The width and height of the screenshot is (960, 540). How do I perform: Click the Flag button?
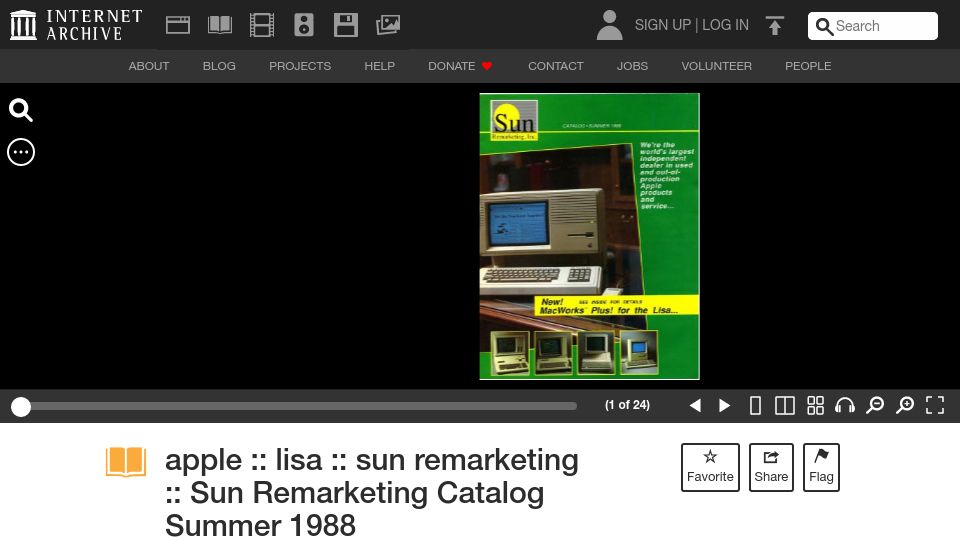pos(821,467)
